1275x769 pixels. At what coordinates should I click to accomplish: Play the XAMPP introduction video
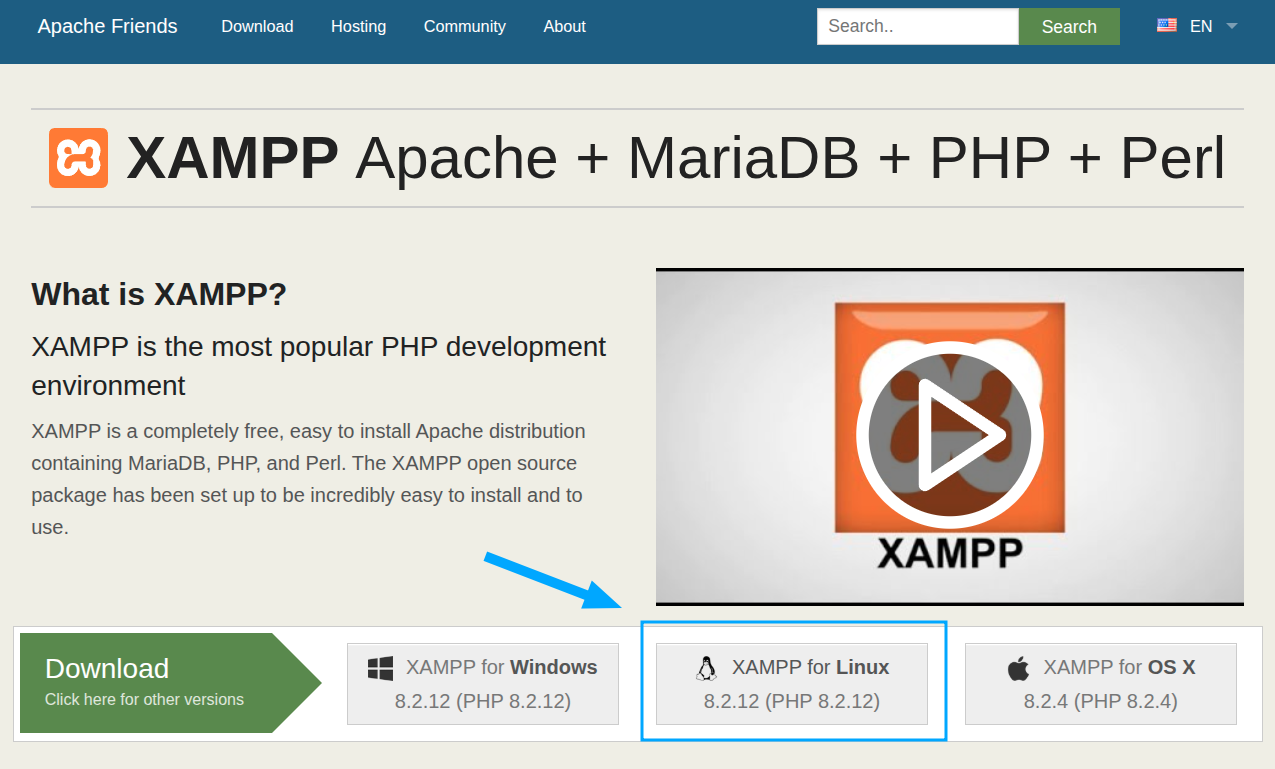click(948, 433)
